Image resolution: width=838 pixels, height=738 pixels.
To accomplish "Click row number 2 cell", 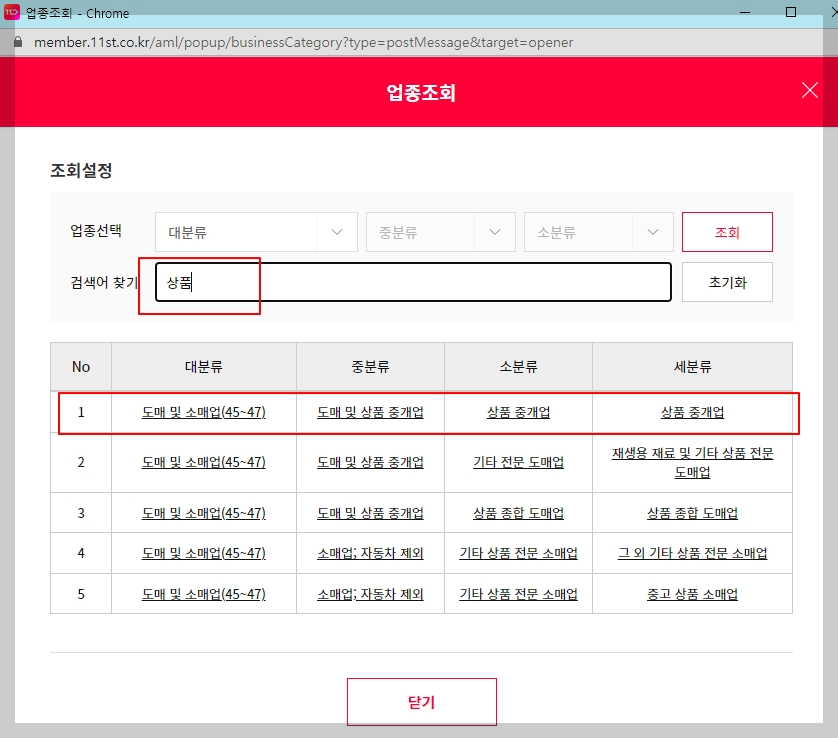I will (x=81, y=462).
